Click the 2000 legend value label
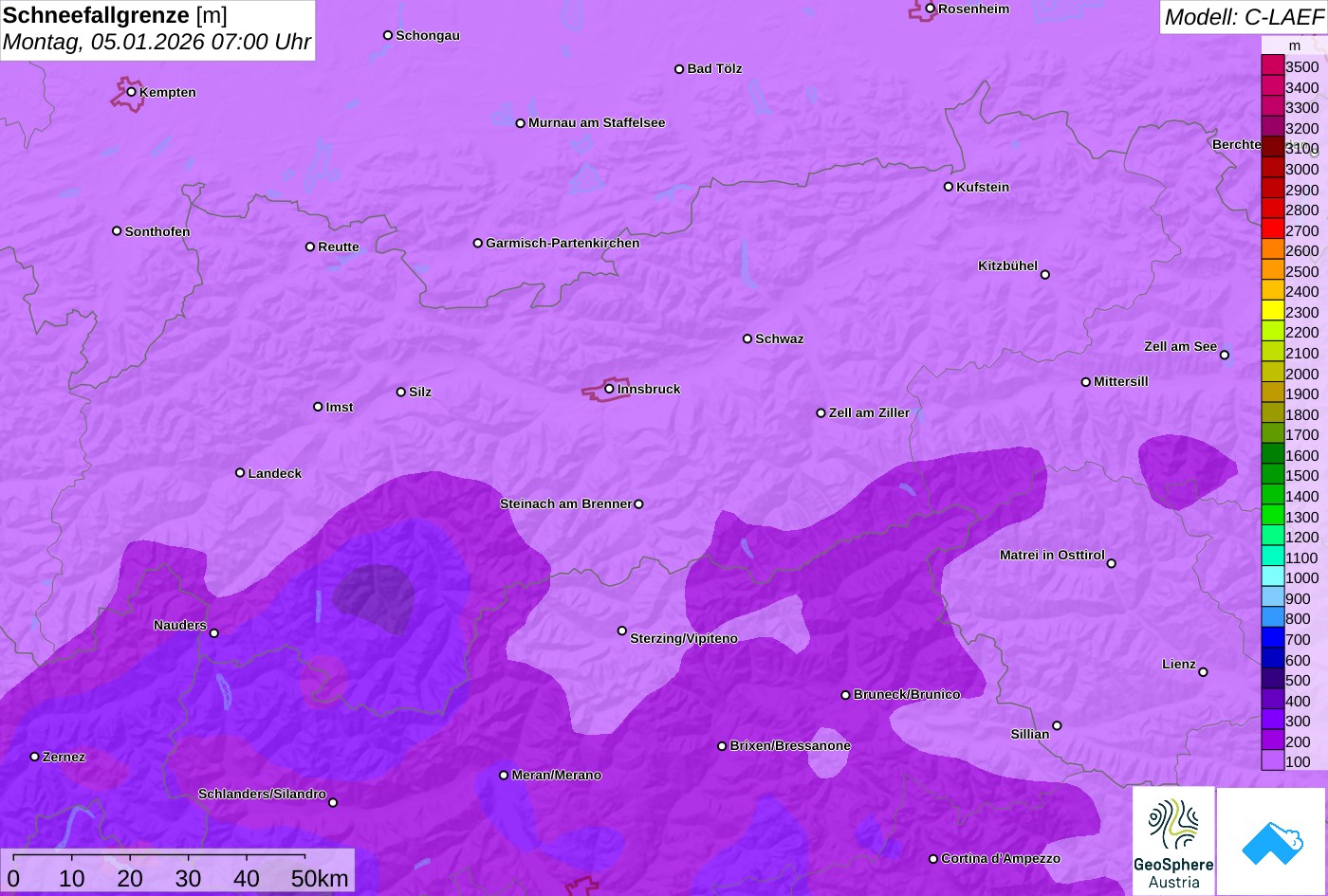Viewport: 1328px width, 896px height. (1302, 374)
